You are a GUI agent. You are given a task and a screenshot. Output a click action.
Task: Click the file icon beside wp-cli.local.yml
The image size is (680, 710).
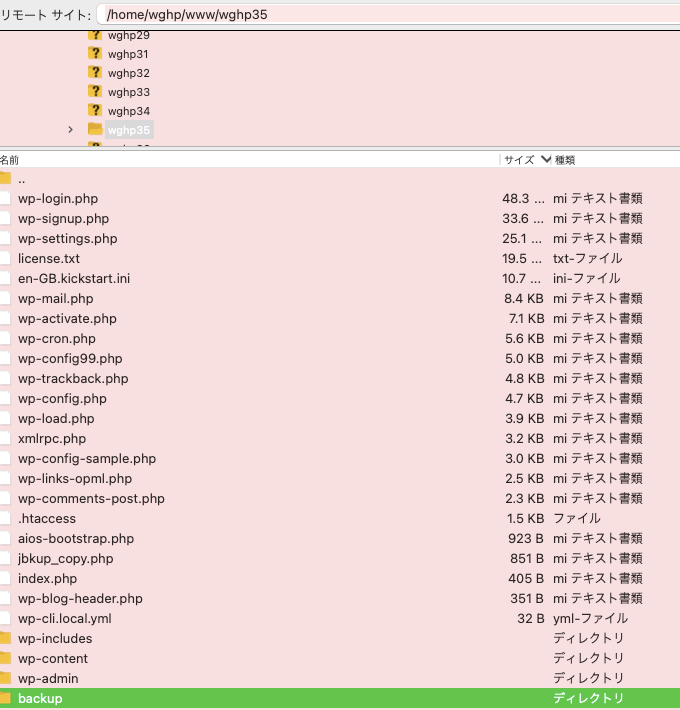(5, 618)
